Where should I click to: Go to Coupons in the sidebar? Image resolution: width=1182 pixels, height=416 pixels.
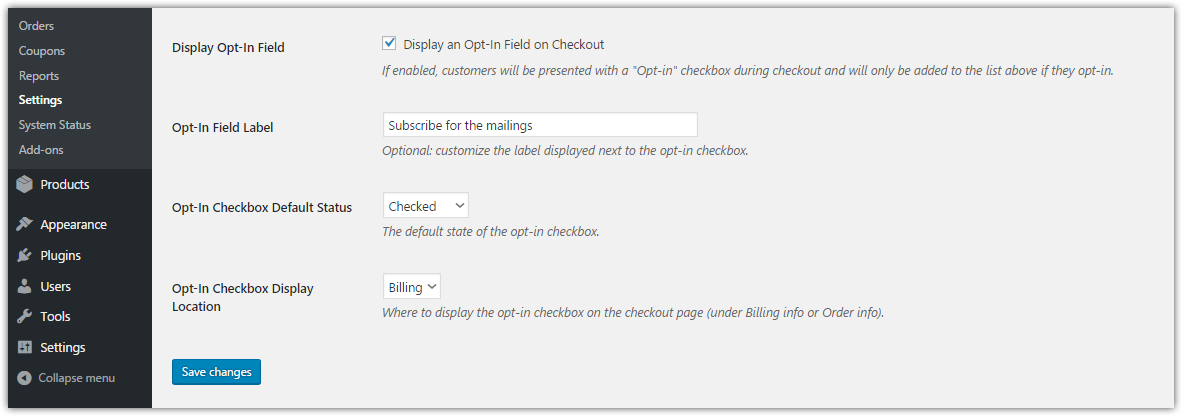tap(42, 51)
